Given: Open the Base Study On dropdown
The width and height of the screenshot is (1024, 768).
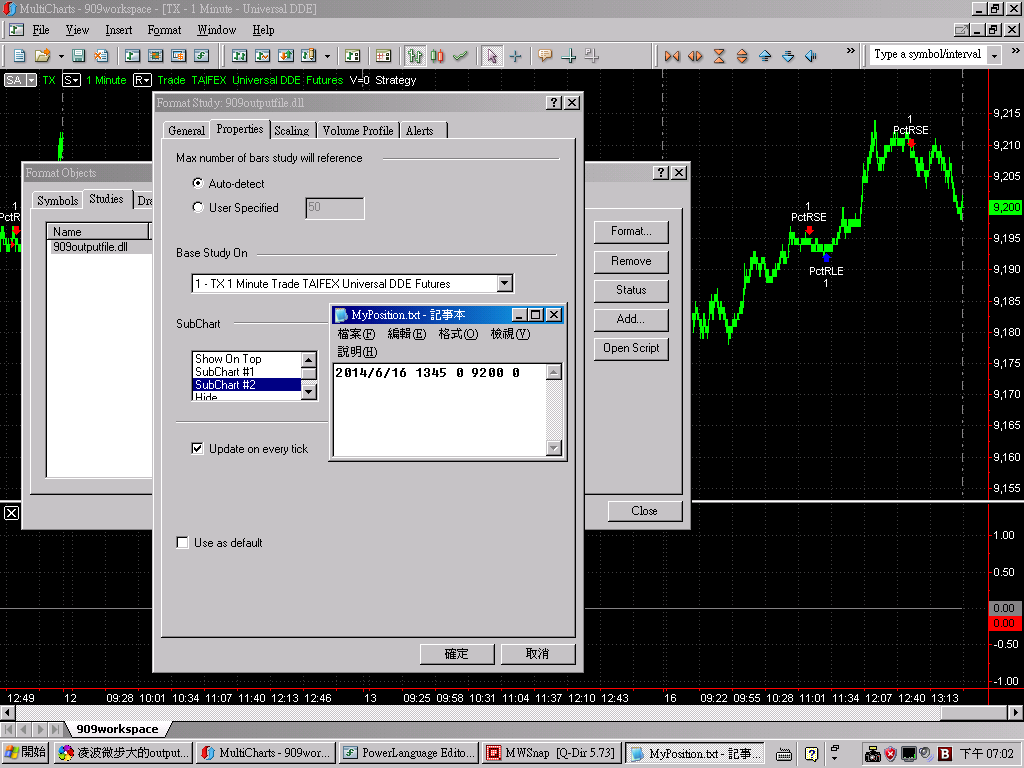Looking at the screenshot, I should point(504,283).
